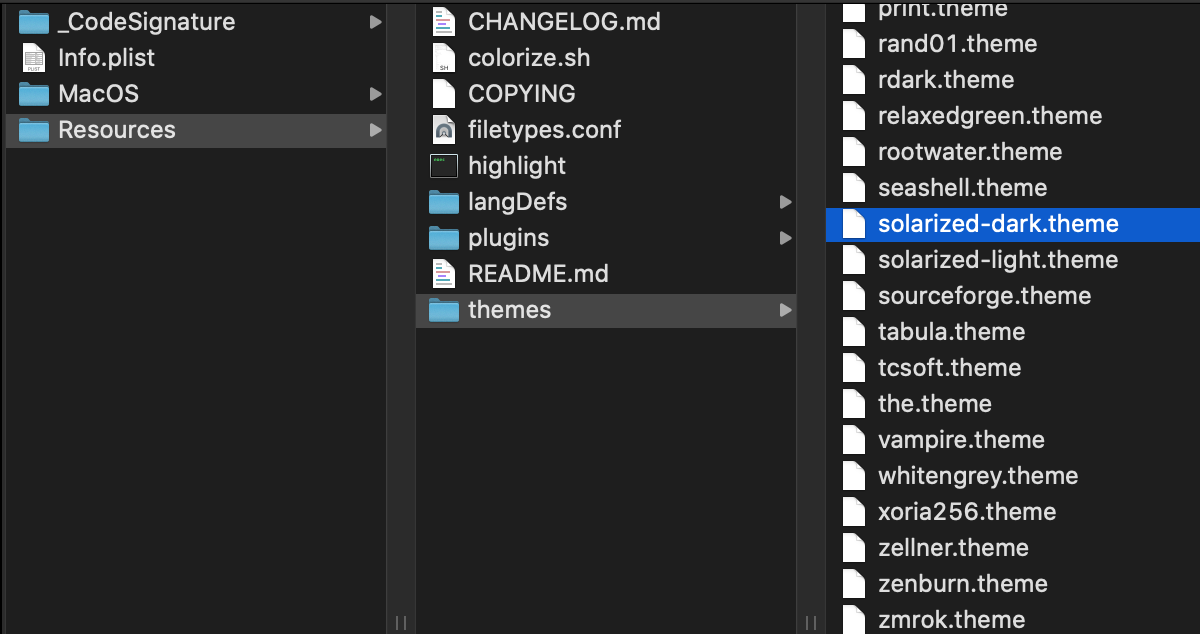Click the _CodeSignature folder icon
This screenshot has width=1200, height=634.
34,22
